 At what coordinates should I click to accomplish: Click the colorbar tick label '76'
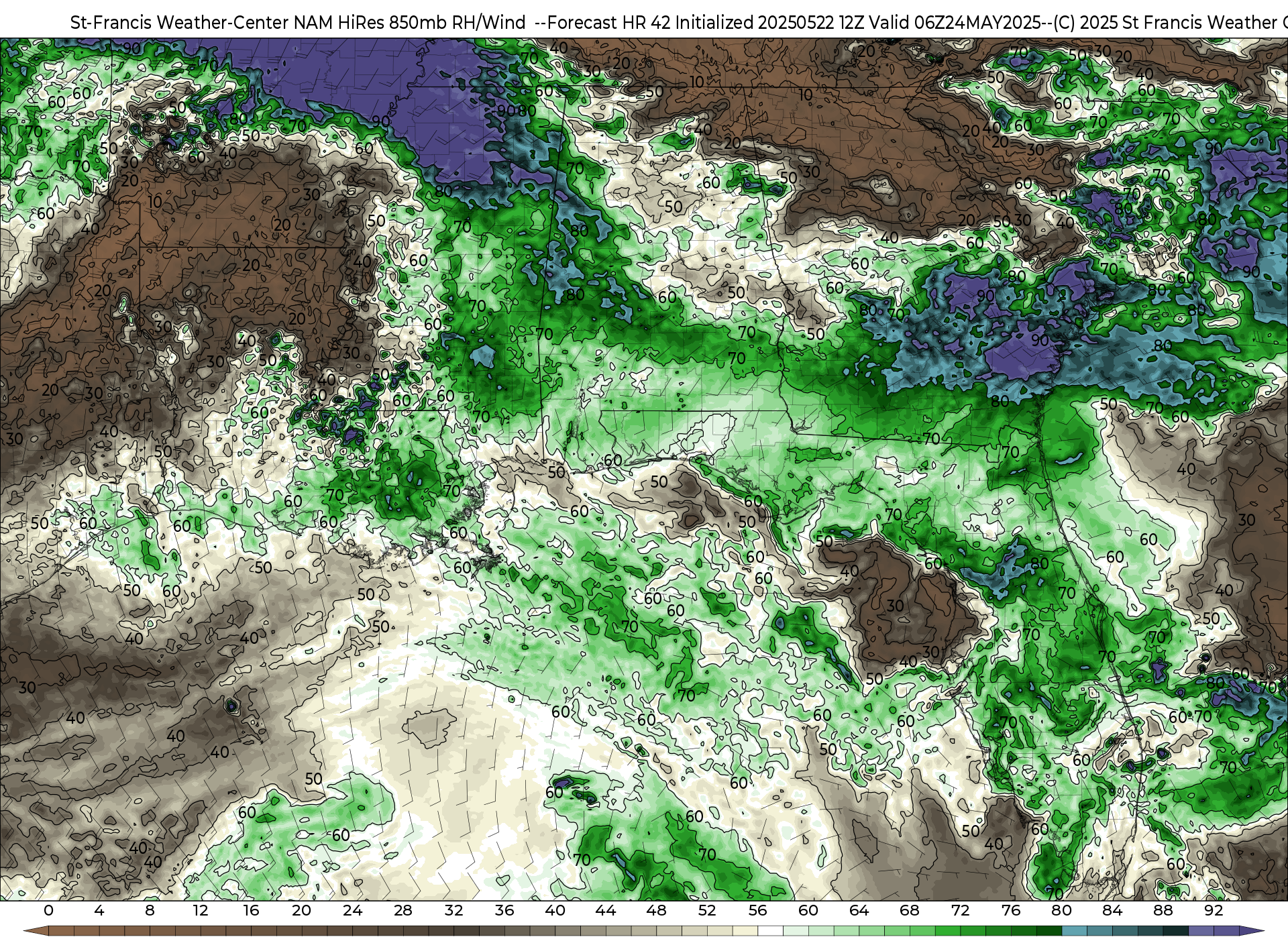pyautogui.click(x=1011, y=911)
